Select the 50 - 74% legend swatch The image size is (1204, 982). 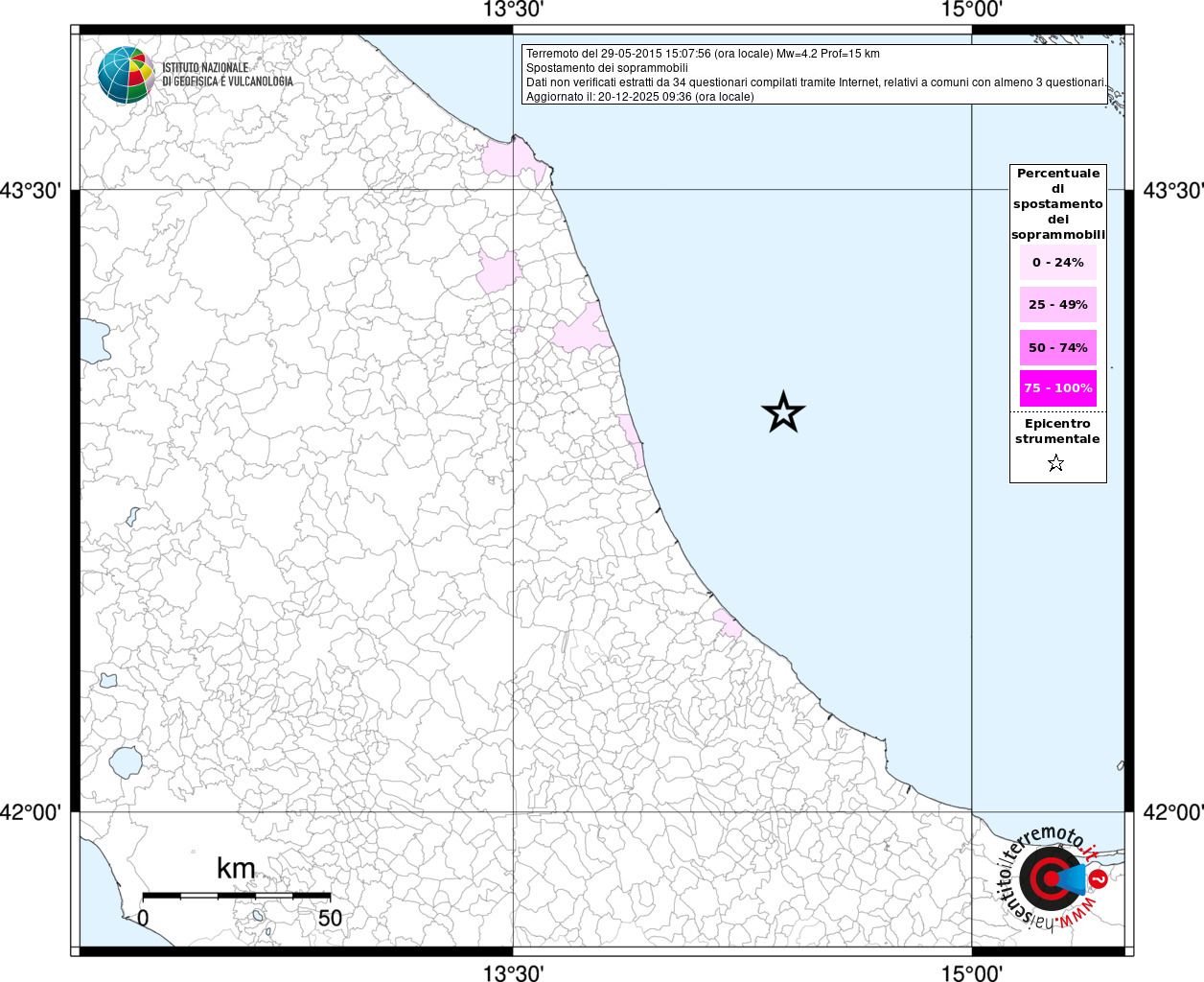click(1058, 347)
